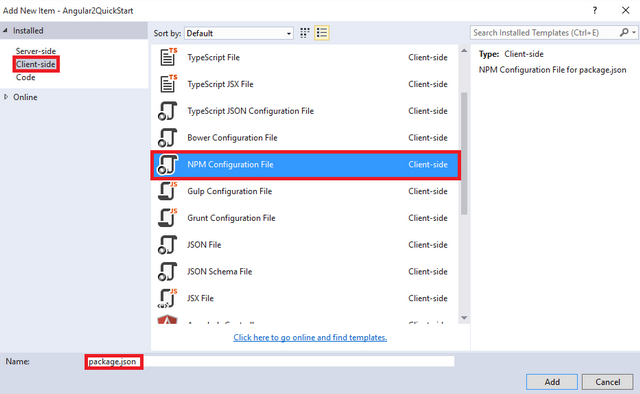
Task: Click the template list scrollbar thumb
Action: pos(464,153)
